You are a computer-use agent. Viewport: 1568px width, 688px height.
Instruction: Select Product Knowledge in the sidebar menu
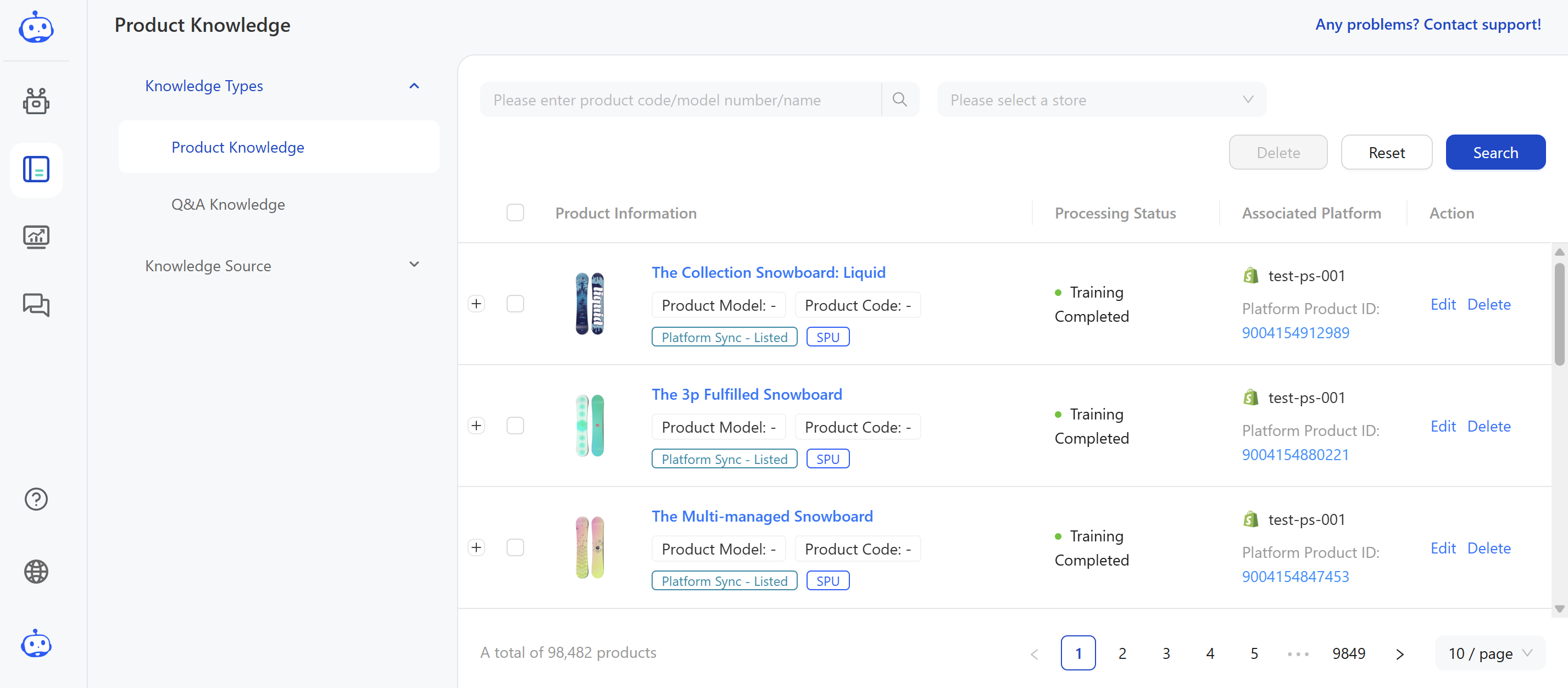click(x=237, y=147)
